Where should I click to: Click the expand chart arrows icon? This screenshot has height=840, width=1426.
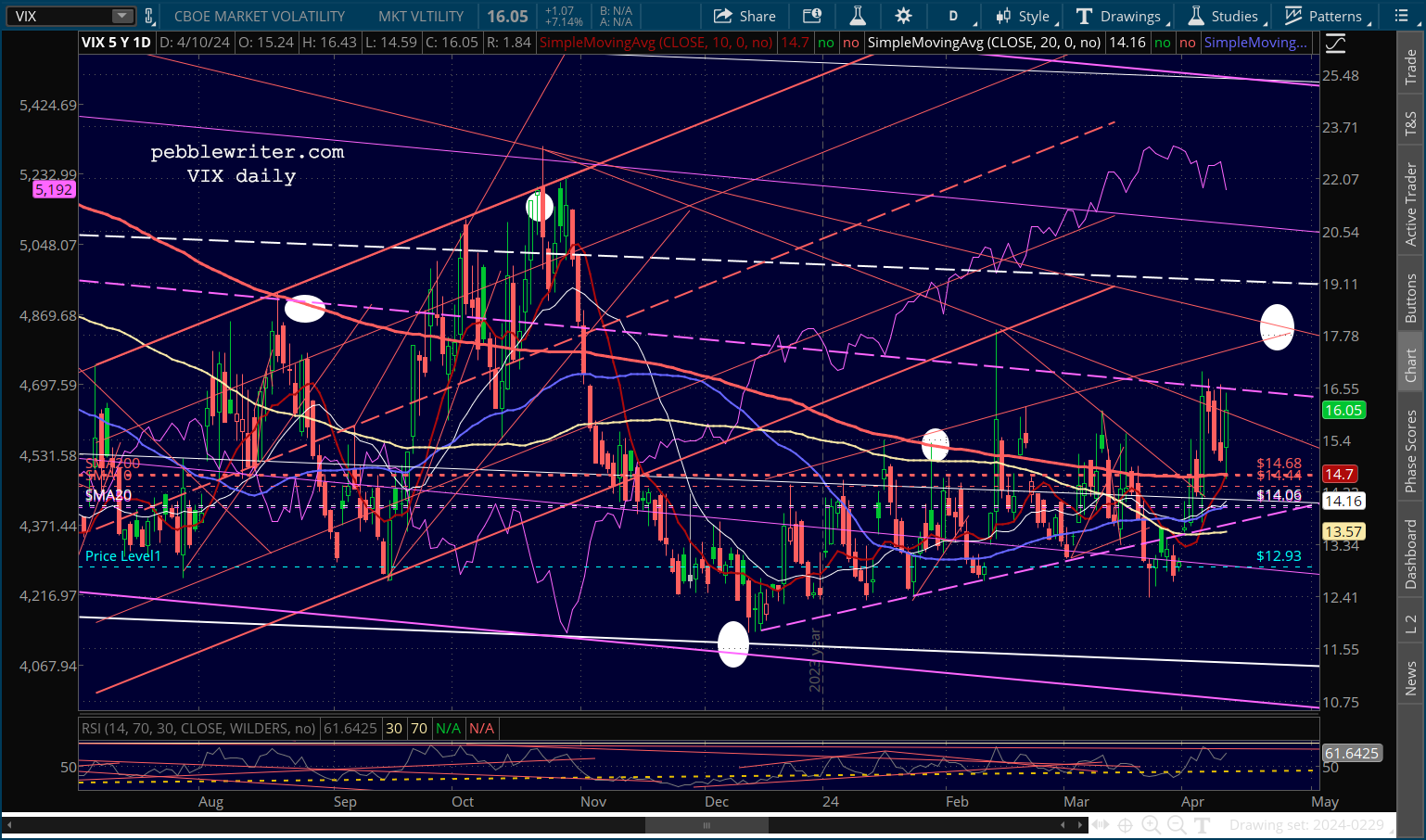(1100, 824)
